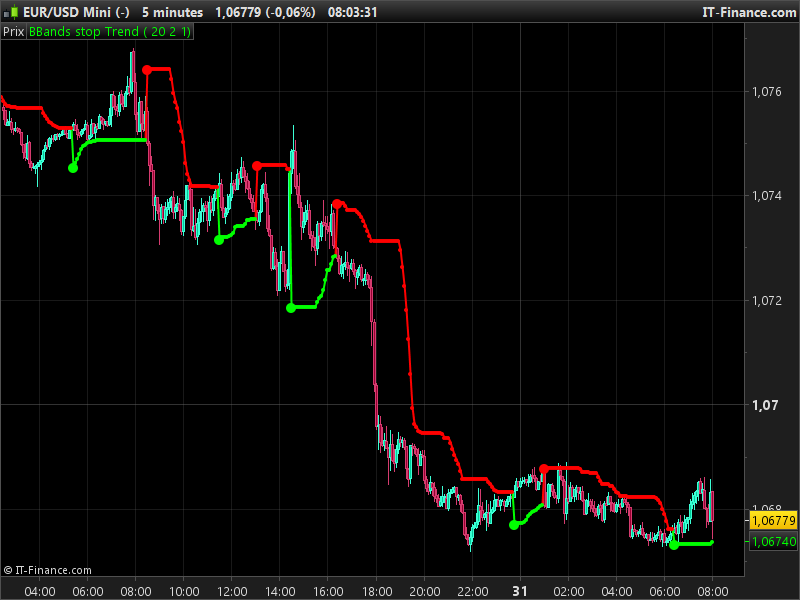Click the timestamp 08:03:31
Image resolution: width=800 pixels, height=600 pixels.
(x=352, y=12)
